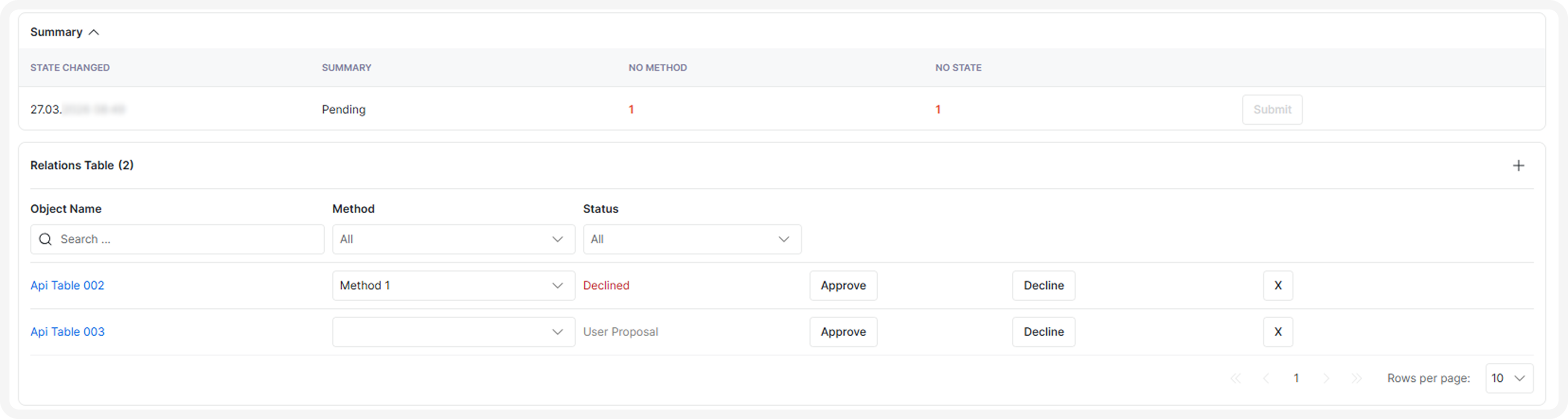The width and height of the screenshot is (1568, 419).
Task: Decline the Api Table 002 relation
Action: [1043, 285]
